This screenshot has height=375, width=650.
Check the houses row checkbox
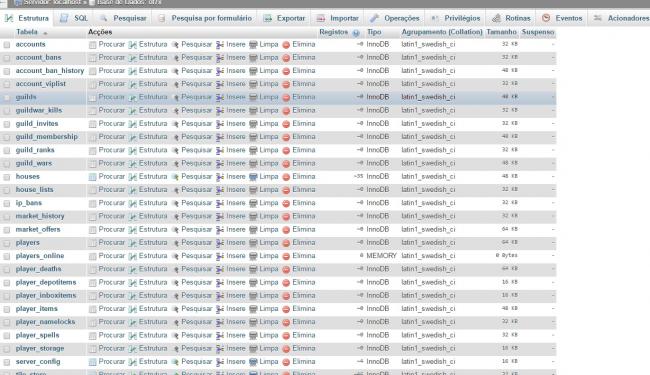coord(7,177)
